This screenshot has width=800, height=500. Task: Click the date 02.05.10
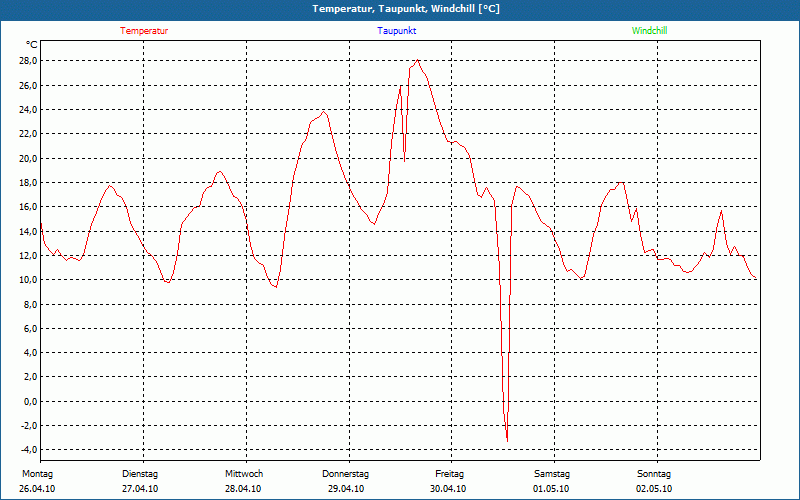pos(654,489)
